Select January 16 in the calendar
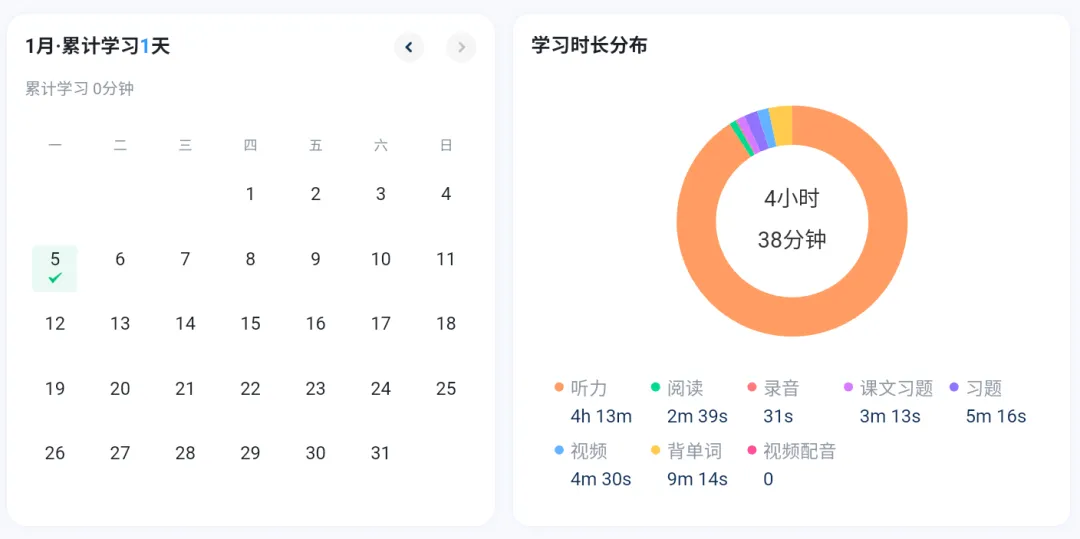 pyautogui.click(x=315, y=324)
